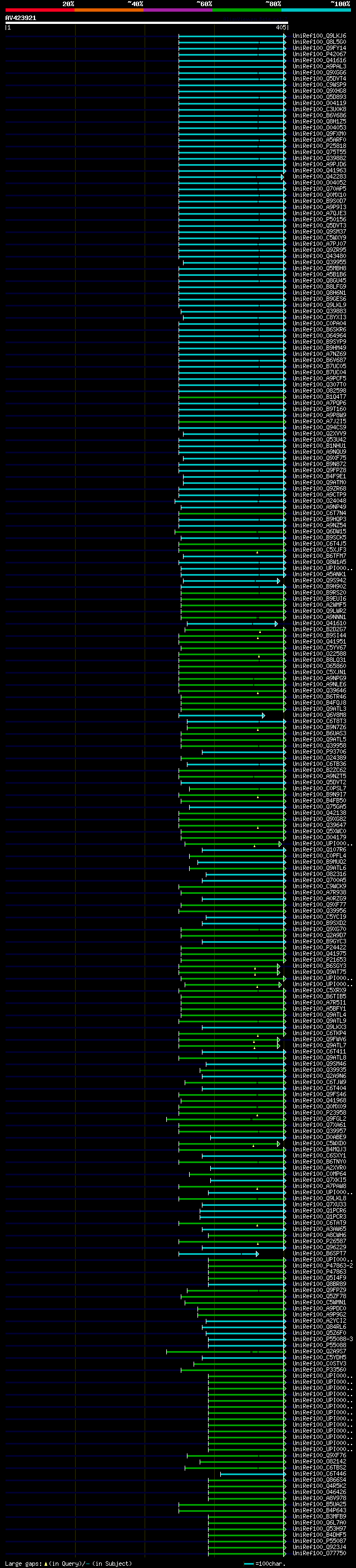Click UniRef100_C6T446 label
Screen dimensions: 356x1568
319,1473
